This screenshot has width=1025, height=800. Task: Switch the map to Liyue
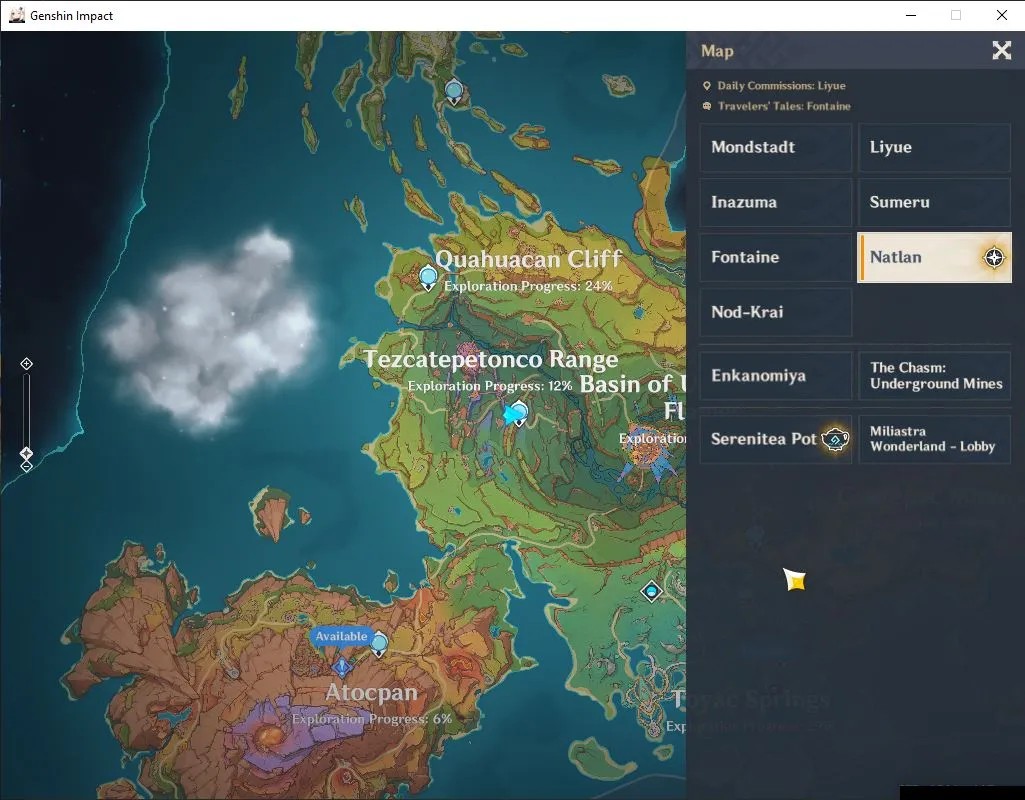pyautogui.click(x=934, y=148)
